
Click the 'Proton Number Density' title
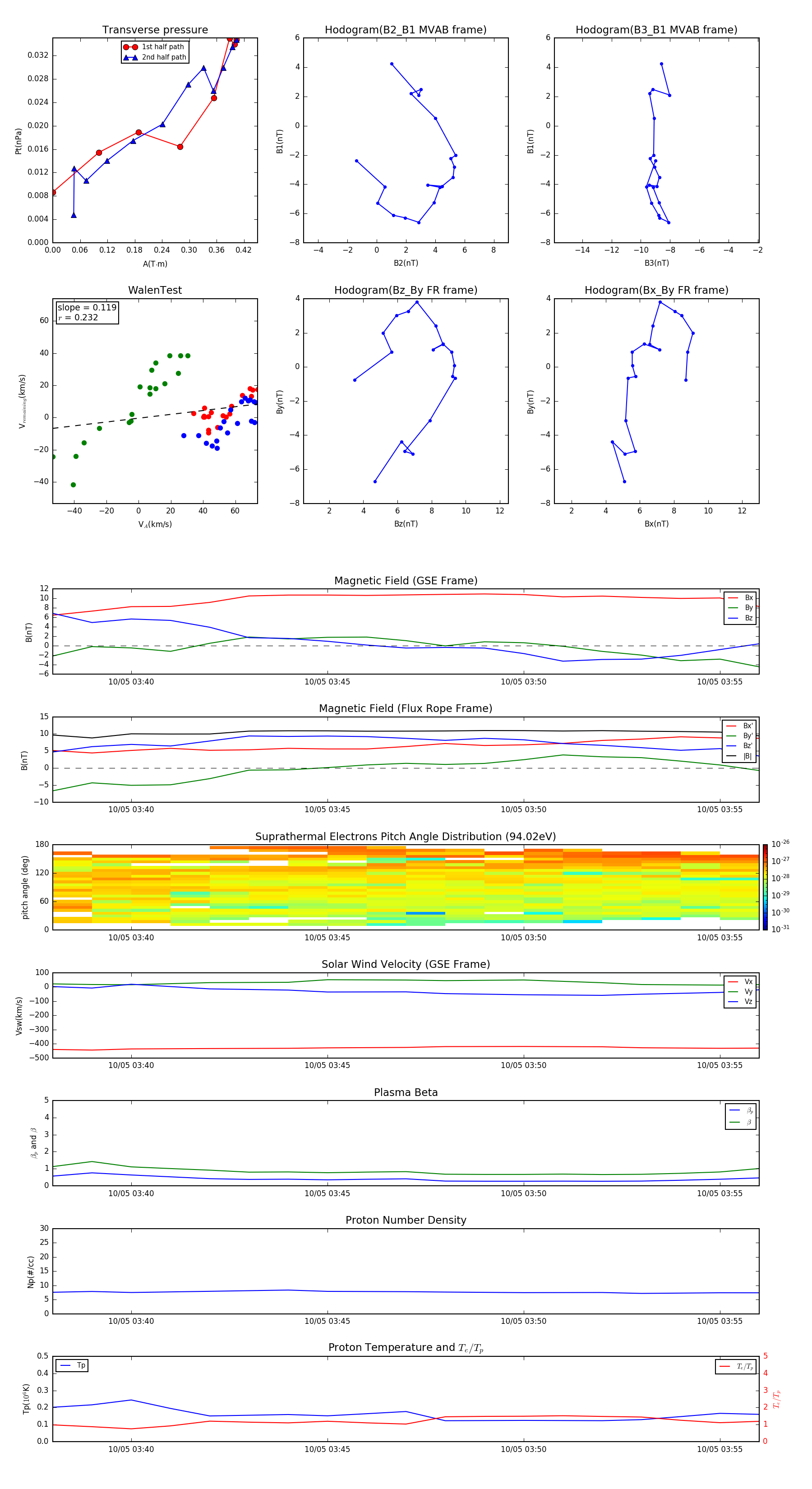pos(406,1220)
